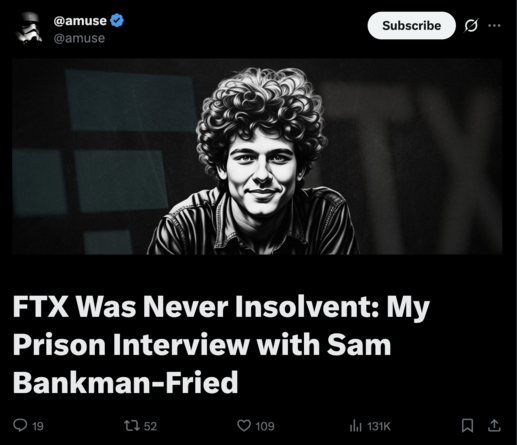Click the reply speech bubble icon
Image resolution: width=517 pixels, height=445 pixels.
coord(20,425)
